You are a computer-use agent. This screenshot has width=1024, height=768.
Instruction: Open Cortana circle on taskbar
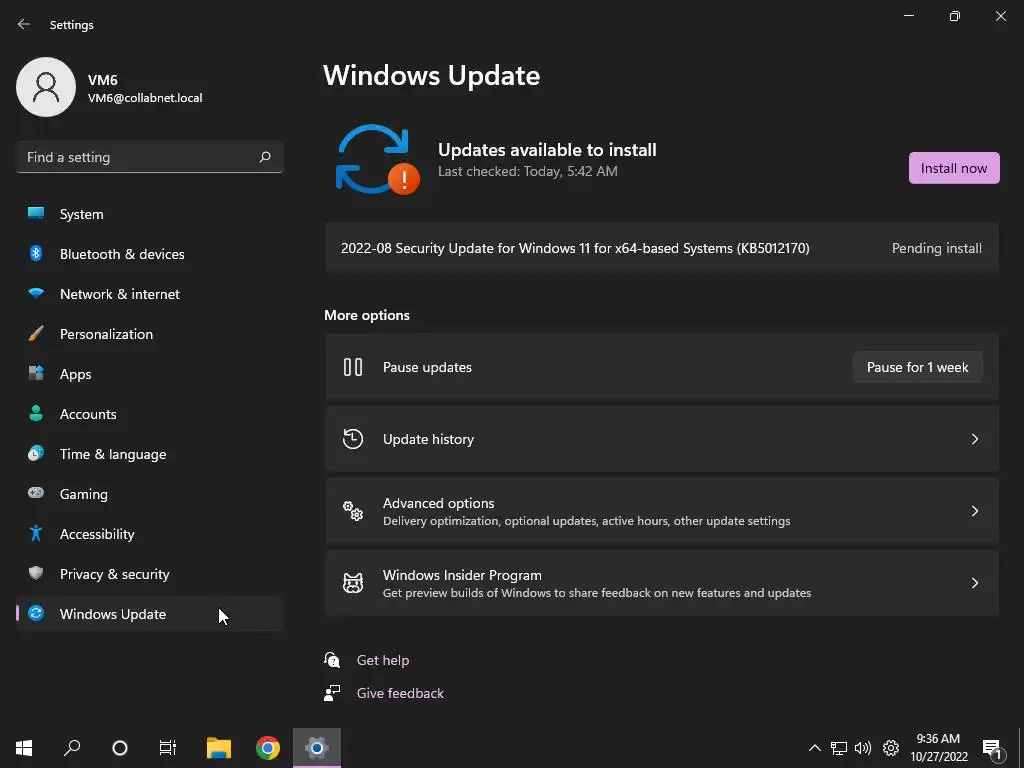(120, 748)
